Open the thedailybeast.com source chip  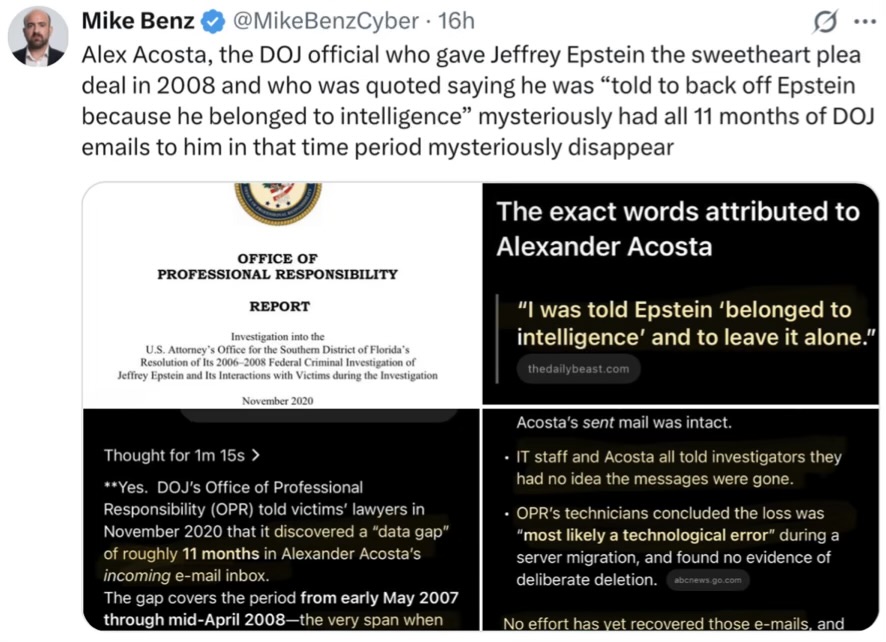tap(578, 369)
